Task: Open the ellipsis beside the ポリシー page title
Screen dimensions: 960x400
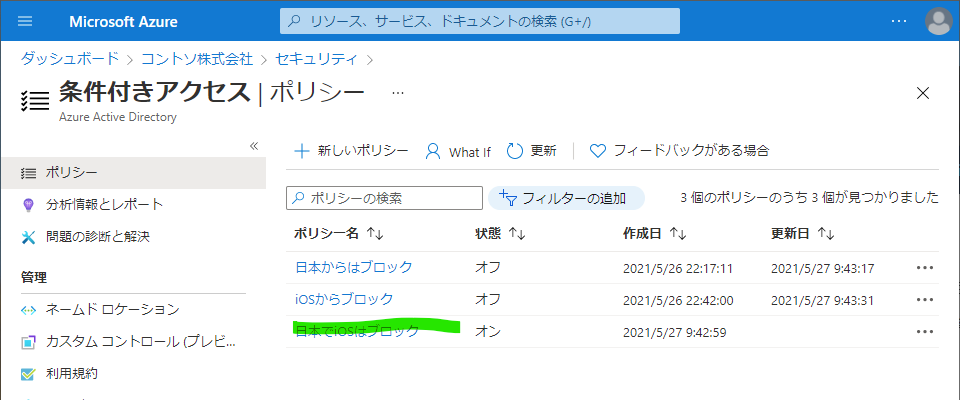Action: click(398, 93)
